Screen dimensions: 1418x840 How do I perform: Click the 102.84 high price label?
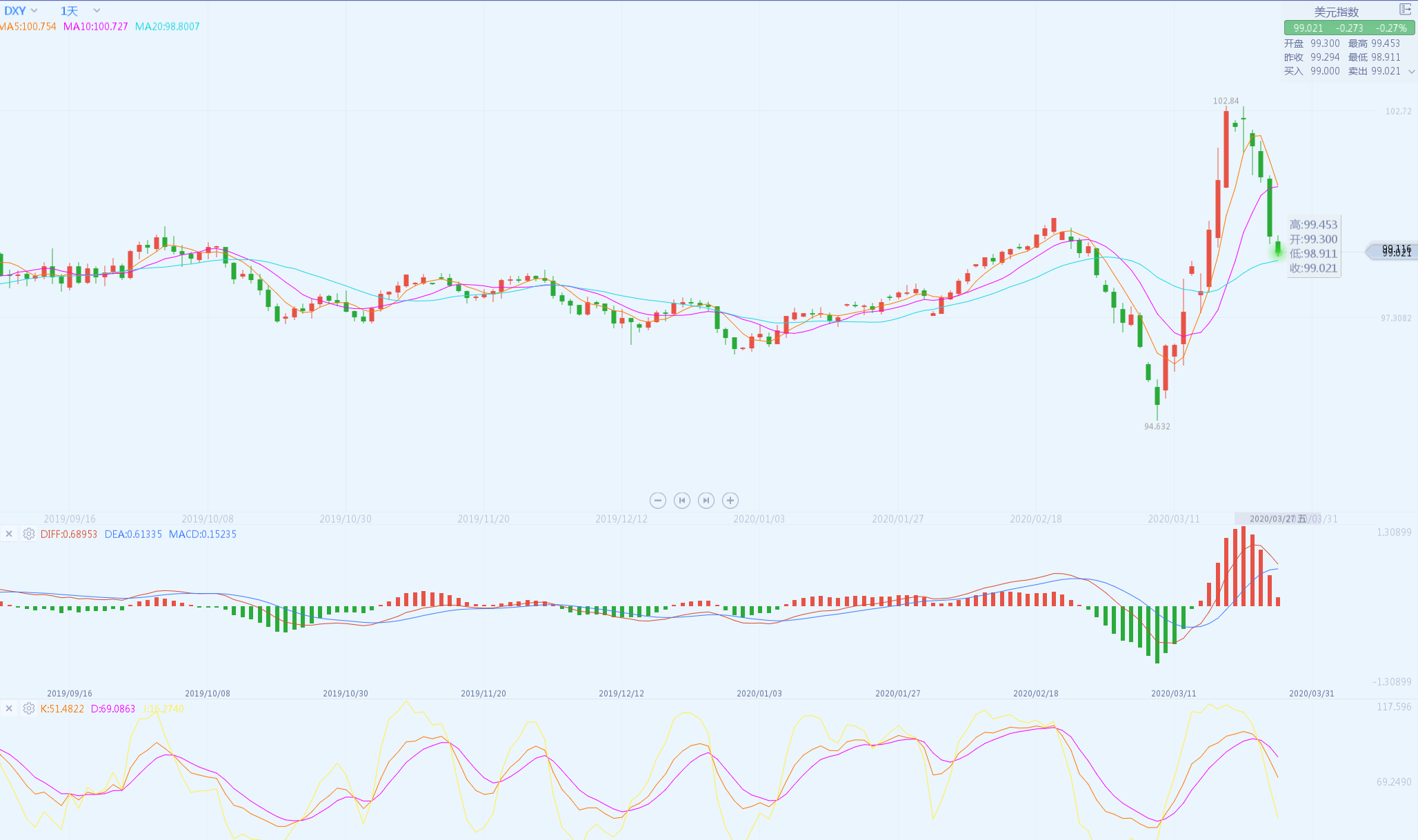pos(1226,101)
